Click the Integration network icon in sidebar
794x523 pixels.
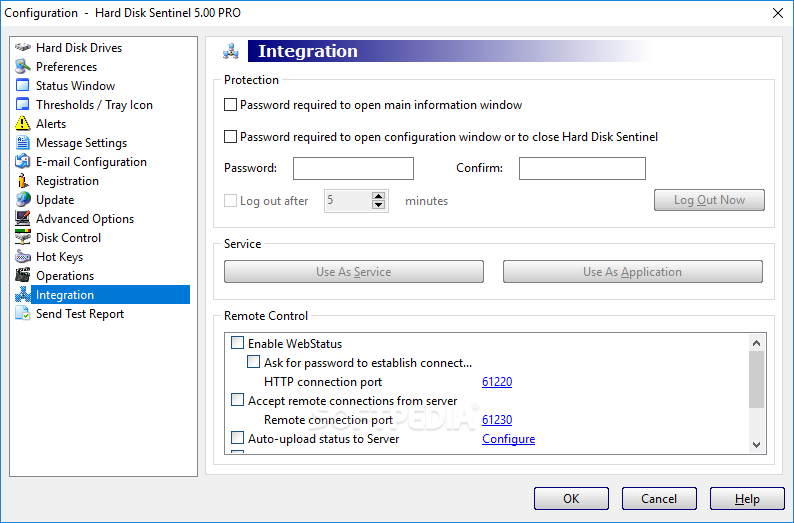pyautogui.click(x=23, y=294)
